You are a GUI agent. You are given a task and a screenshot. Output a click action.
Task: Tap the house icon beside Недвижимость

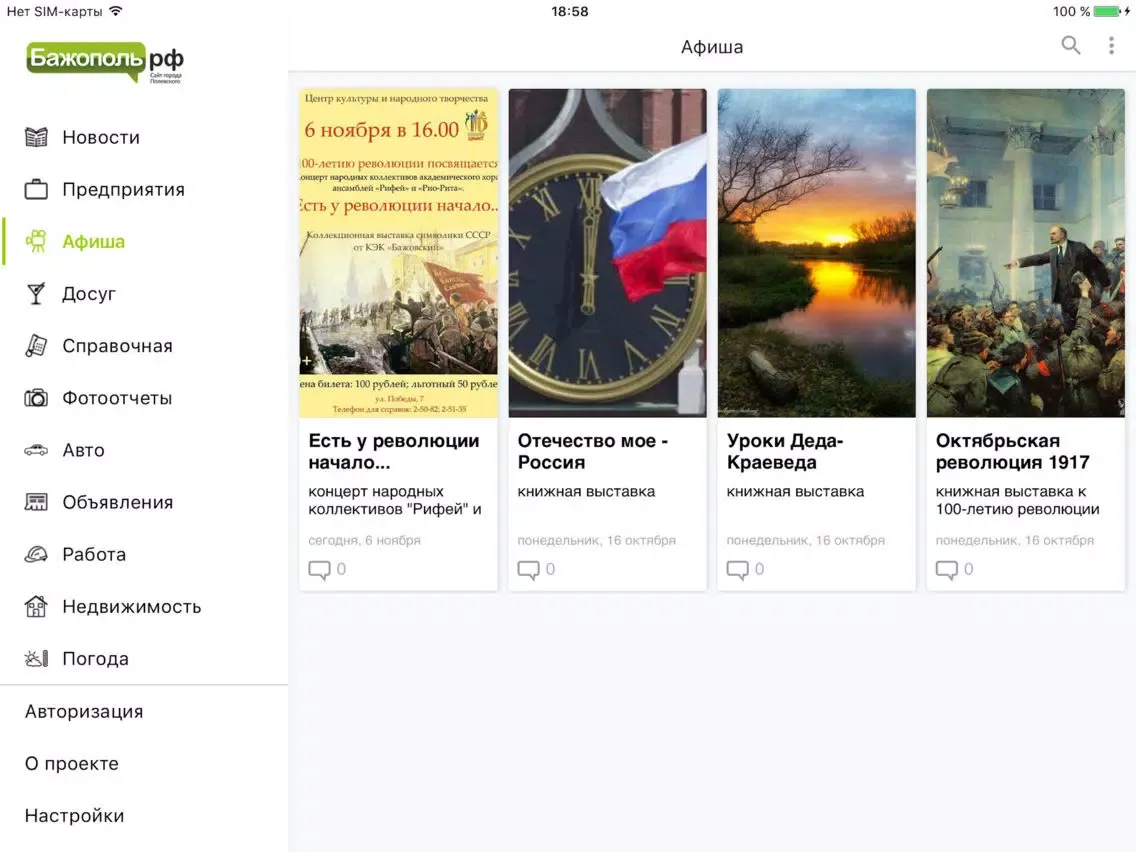coord(36,606)
